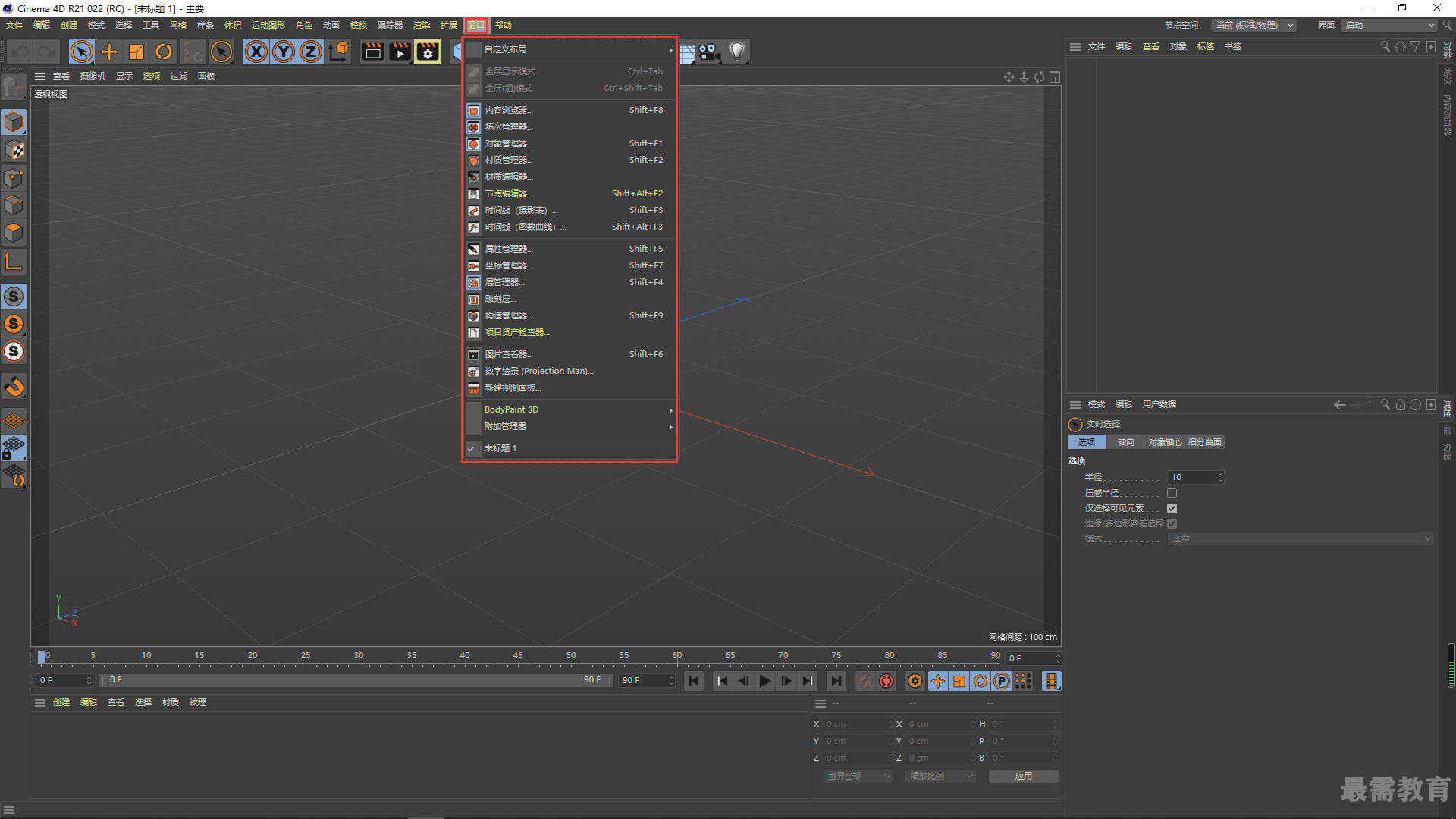Expand the 附加管理器 submenu
This screenshot has height=819, width=1456.
[x=570, y=426]
